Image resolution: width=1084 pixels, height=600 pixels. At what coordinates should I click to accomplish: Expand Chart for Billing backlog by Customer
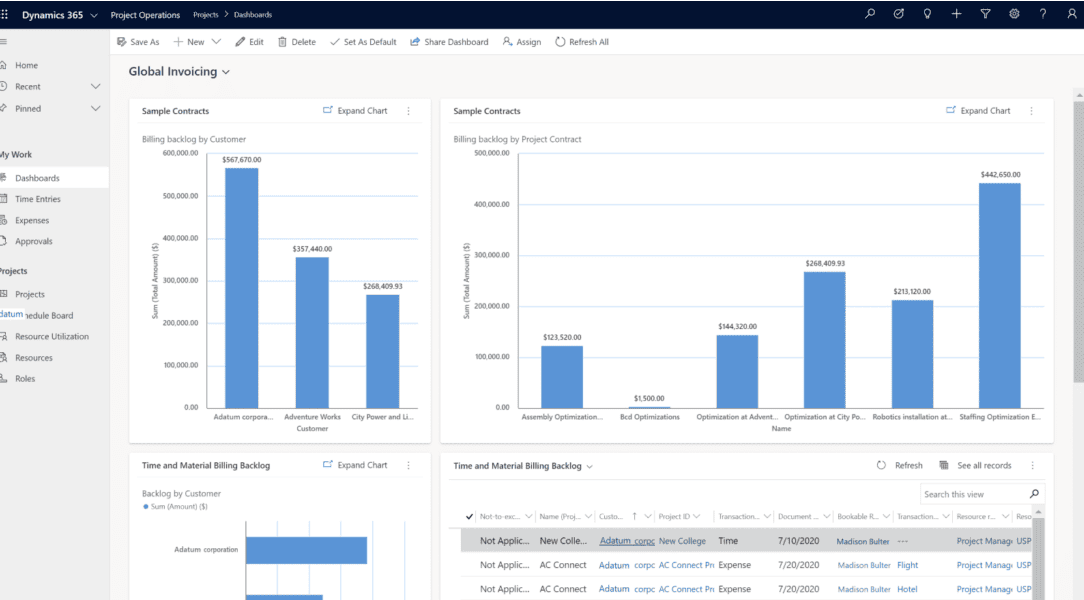pyautogui.click(x=355, y=111)
